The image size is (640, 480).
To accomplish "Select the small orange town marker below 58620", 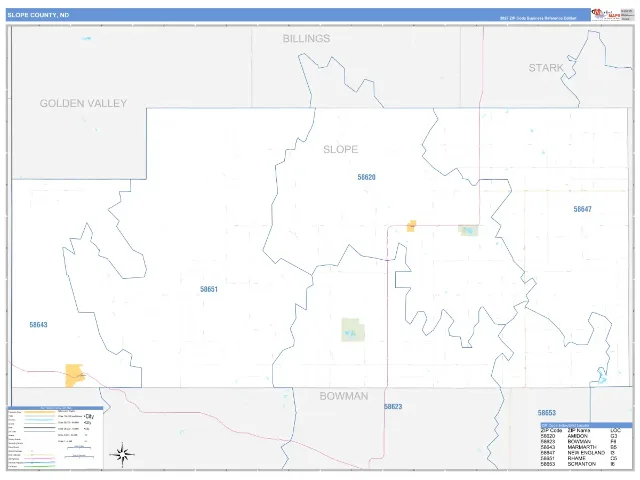I will point(411,226).
